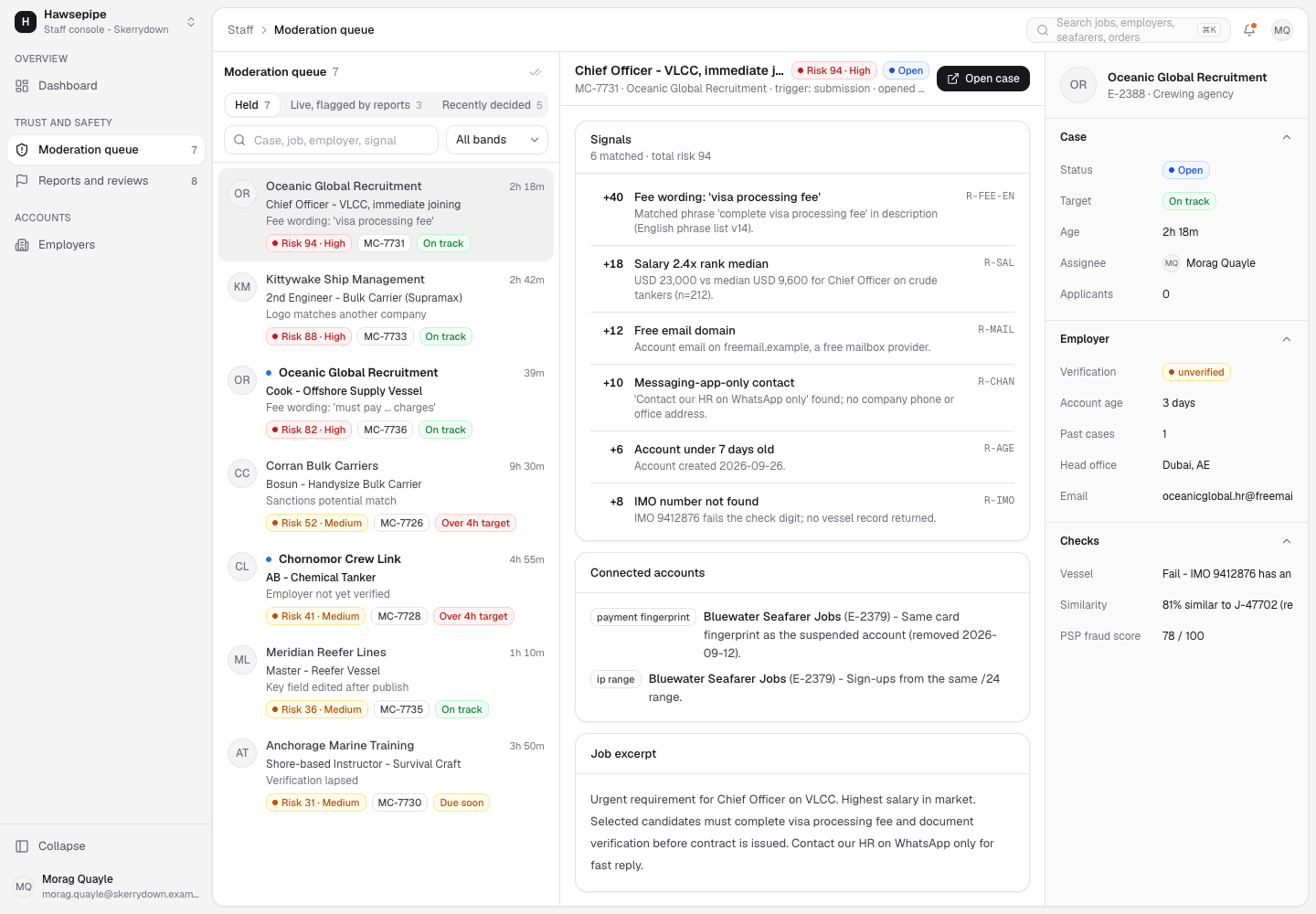This screenshot has width=1316, height=914.
Task: Click the KM avatar for Kittywake
Action: [x=242, y=287]
